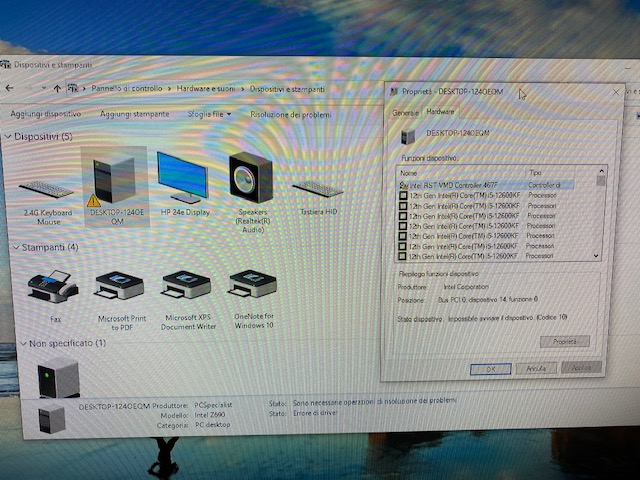Click OK in the properties dialog
Image resolution: width=640 pixels, height=480 pixels.
491,369
